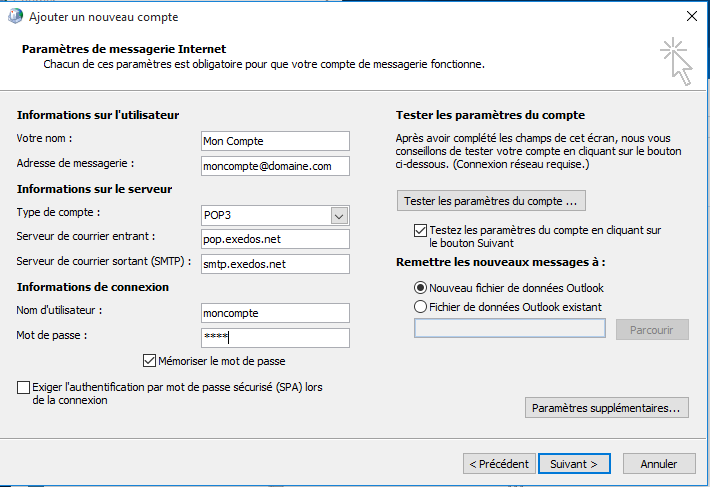Proceed by clicking Suivant
Viewport: 710px width, 487px height.
coord(574,464)
